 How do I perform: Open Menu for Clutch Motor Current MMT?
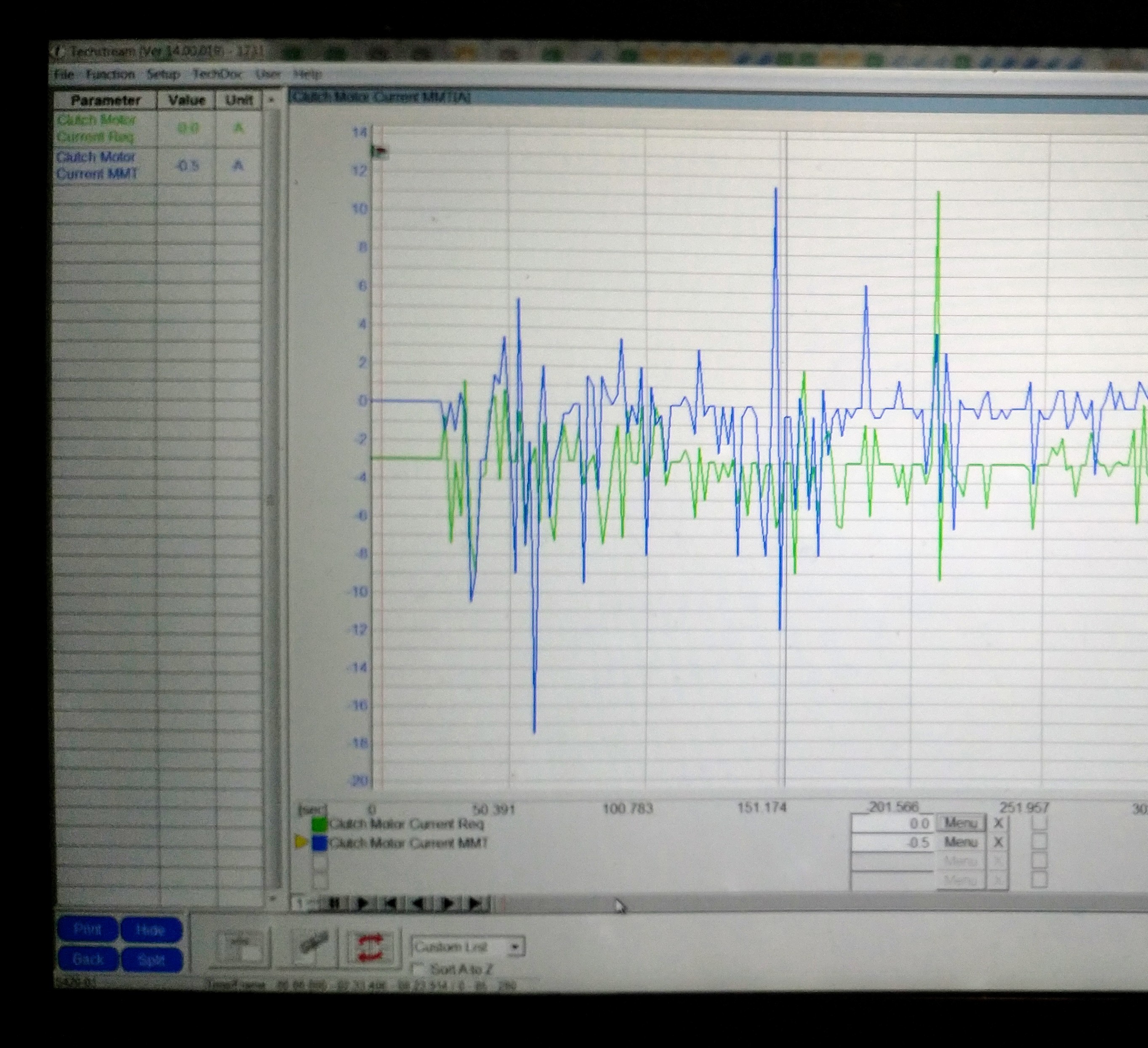[x=961, y=842]
